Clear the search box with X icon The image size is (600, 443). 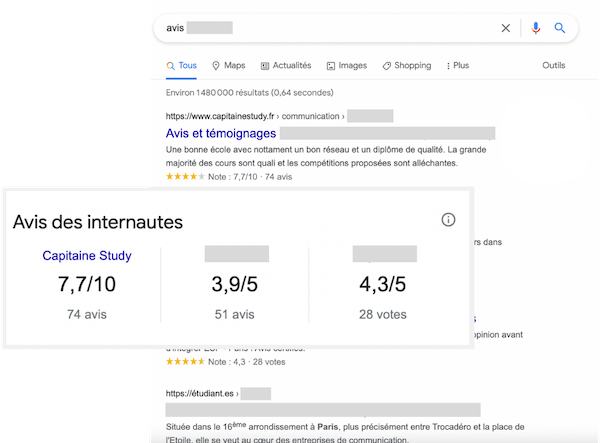(505, 28)
